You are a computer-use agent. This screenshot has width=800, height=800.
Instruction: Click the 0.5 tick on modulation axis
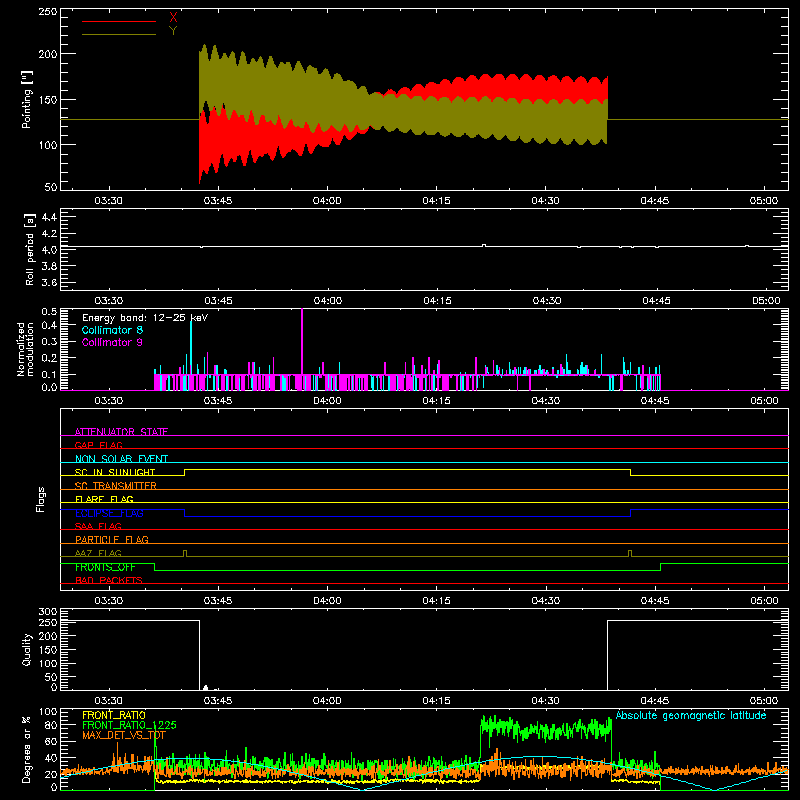coord(49,312)
